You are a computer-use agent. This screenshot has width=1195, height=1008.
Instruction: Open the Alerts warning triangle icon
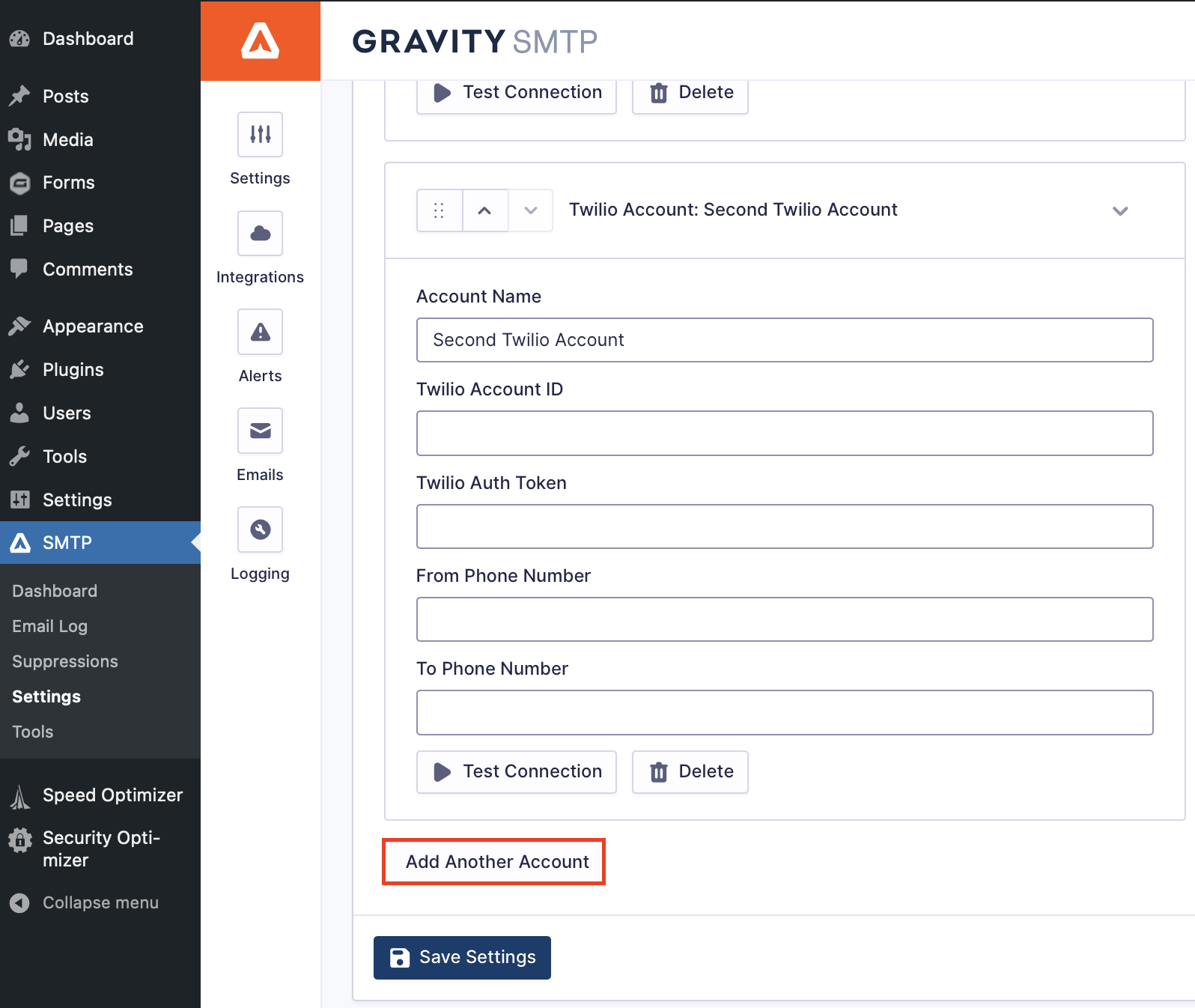tap(260, 332)
